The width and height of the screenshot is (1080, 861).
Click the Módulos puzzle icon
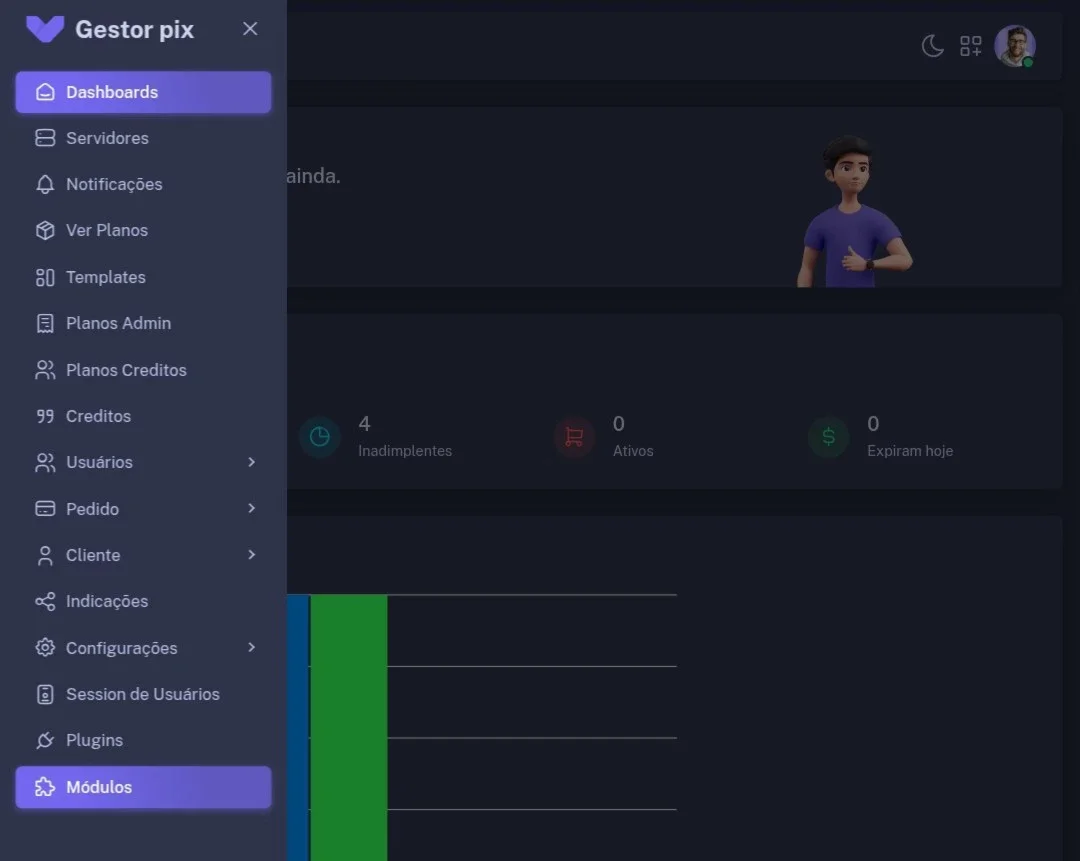point(45,787)
